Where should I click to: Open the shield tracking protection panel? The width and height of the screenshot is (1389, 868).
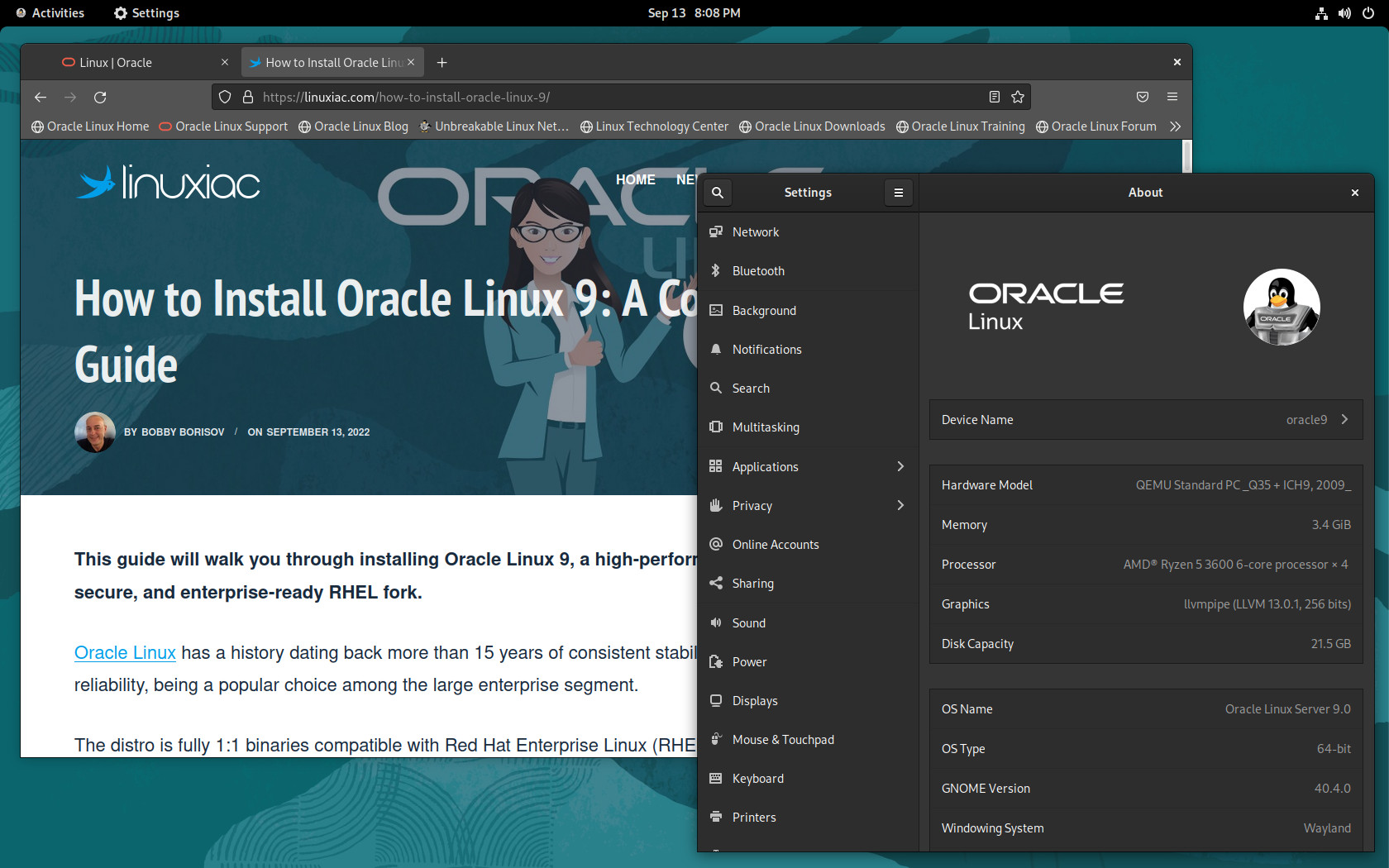(224, 97)
